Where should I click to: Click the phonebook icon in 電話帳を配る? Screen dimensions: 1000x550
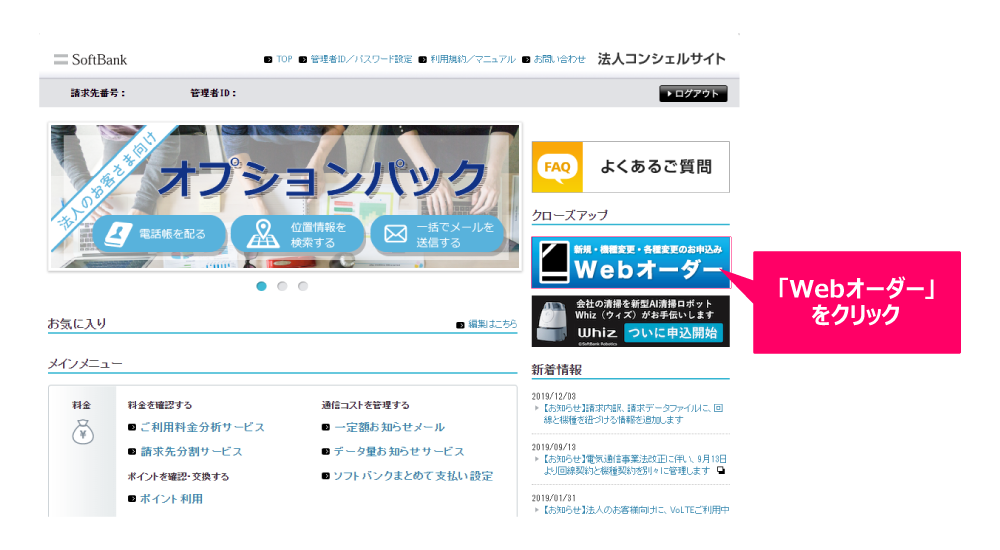118,234
